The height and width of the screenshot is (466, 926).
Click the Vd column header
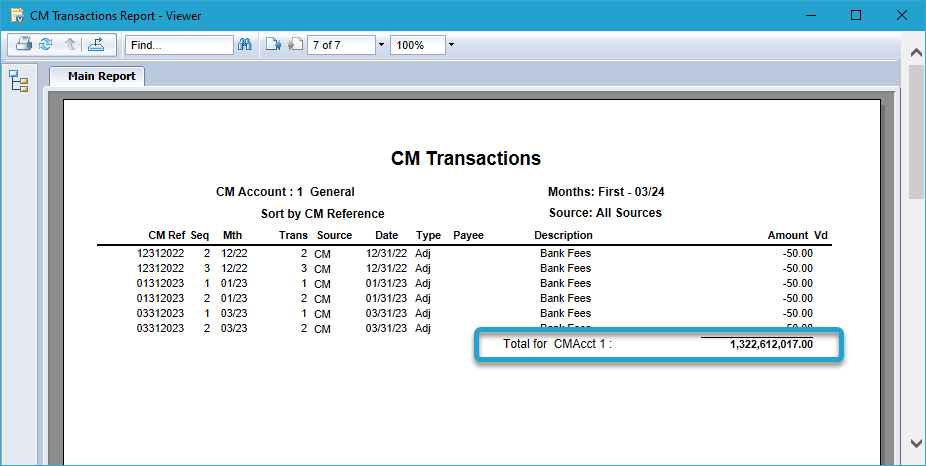821,235
